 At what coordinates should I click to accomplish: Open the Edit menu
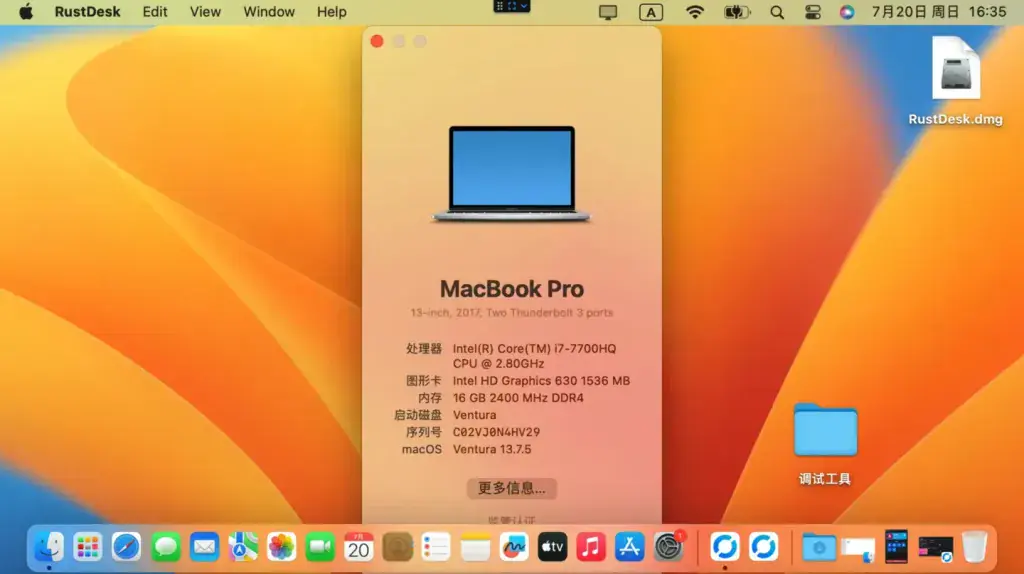point(155,12)
